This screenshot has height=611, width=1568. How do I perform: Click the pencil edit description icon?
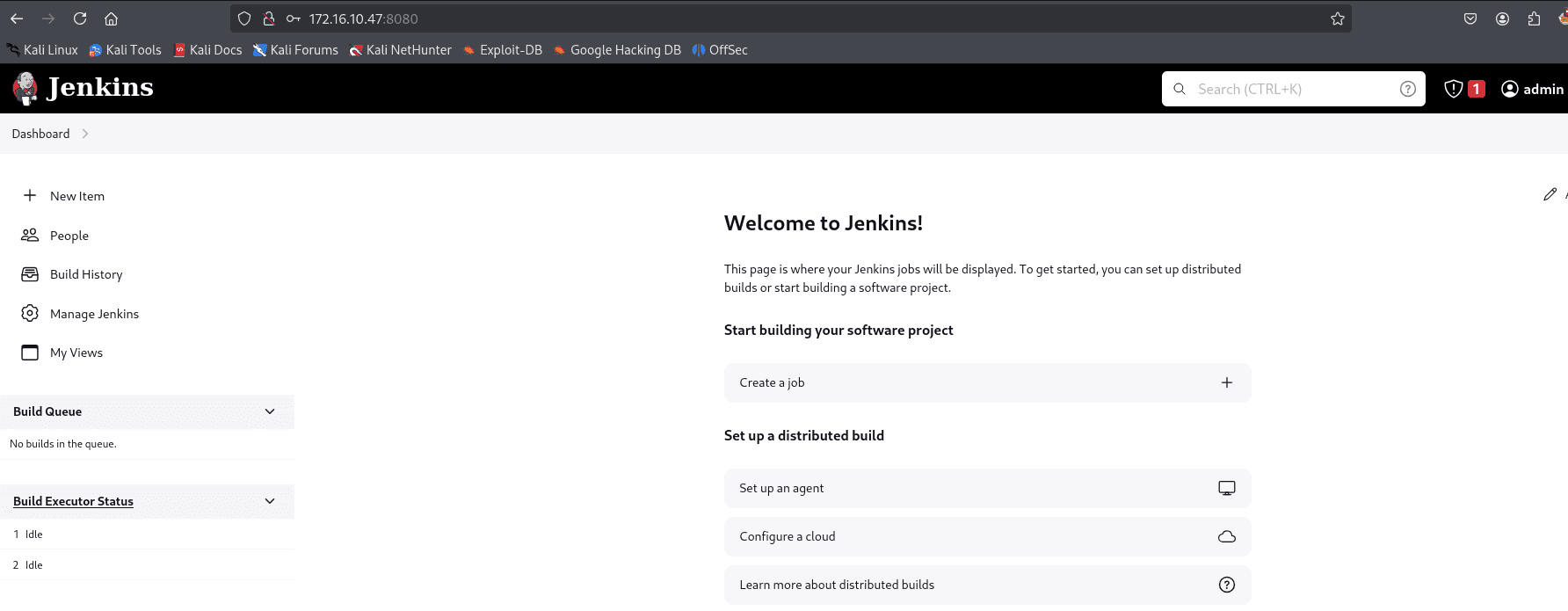[x=1550, y=194]
